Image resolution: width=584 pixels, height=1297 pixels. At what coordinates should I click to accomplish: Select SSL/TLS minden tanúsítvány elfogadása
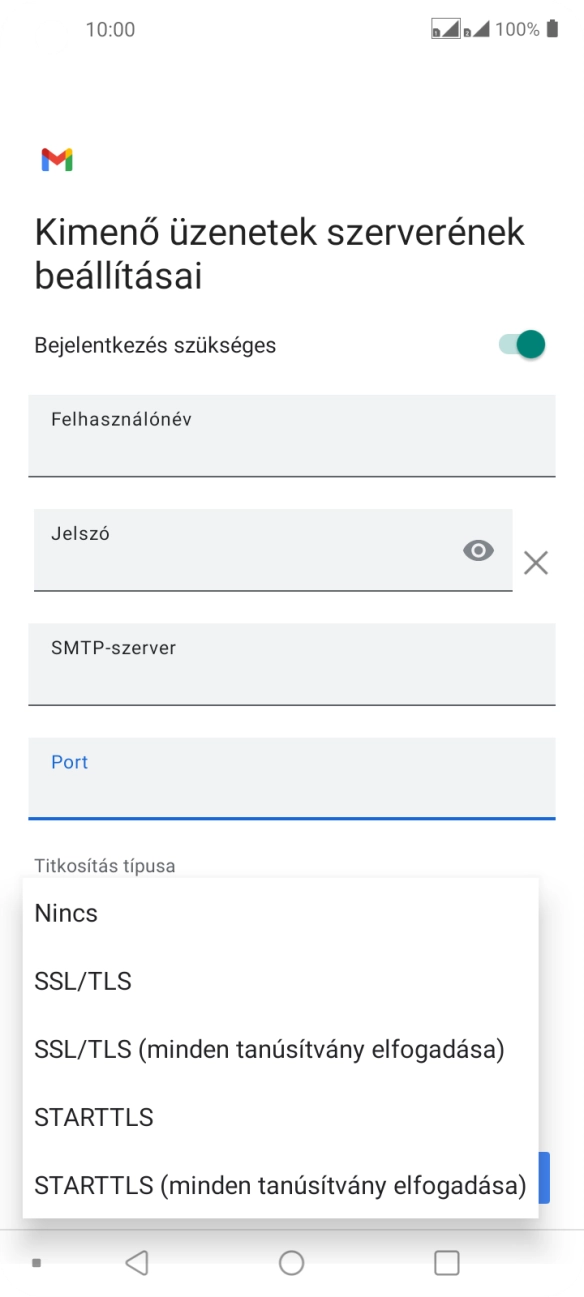pyautogui.click(x=269, y=1049)
